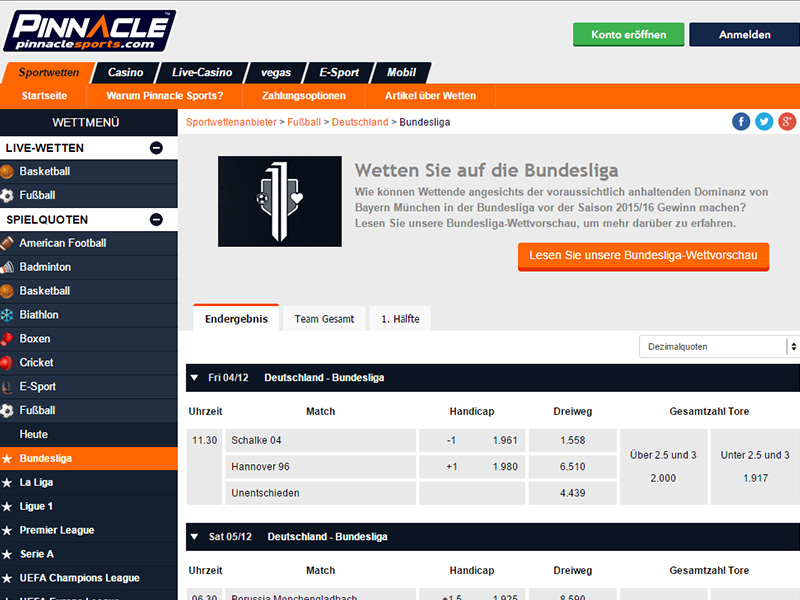This screenshot has width=800, height=600.
Task: Share via the Google Plus icon
Action: (787, 121)
